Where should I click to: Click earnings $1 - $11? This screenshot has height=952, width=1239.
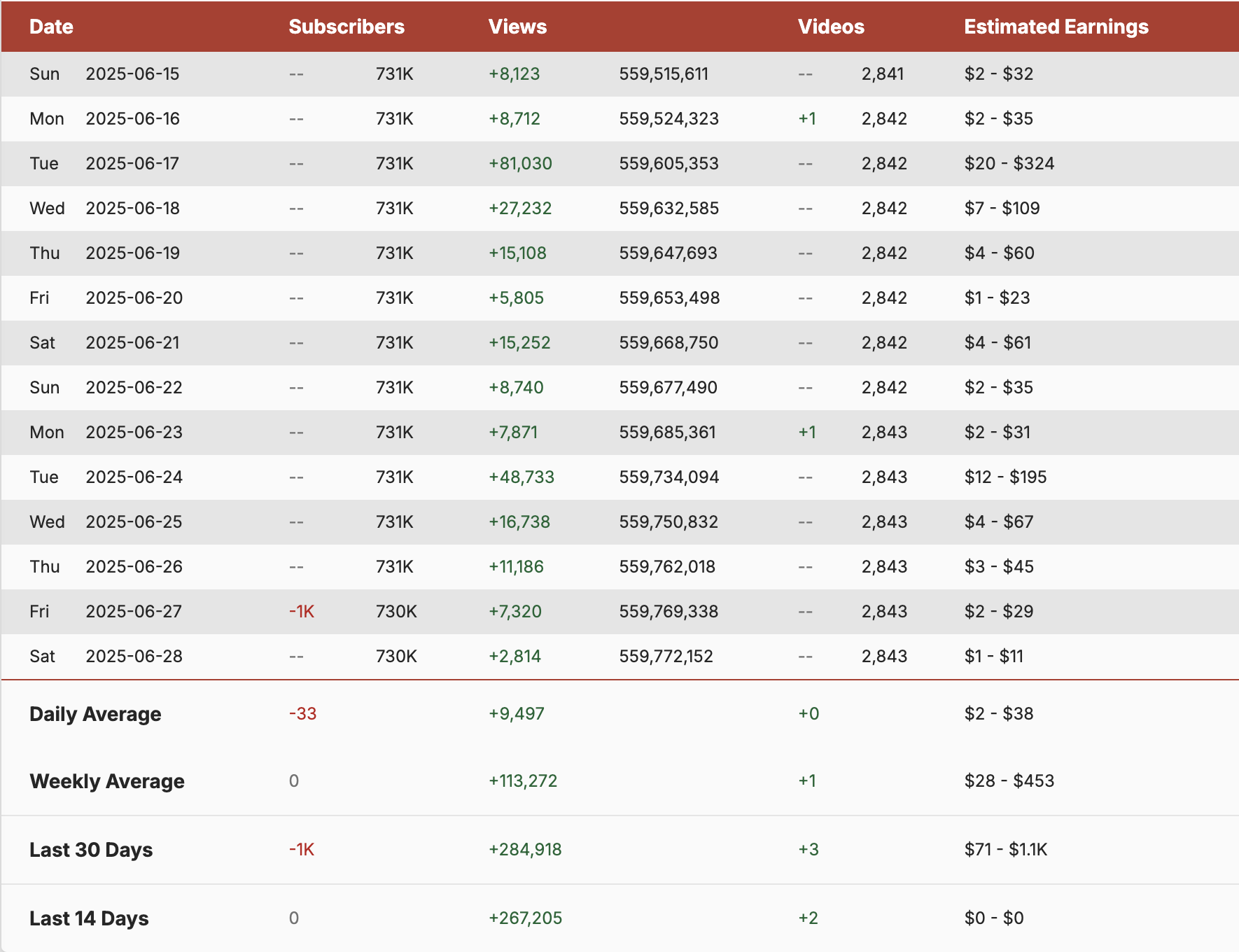993,657
